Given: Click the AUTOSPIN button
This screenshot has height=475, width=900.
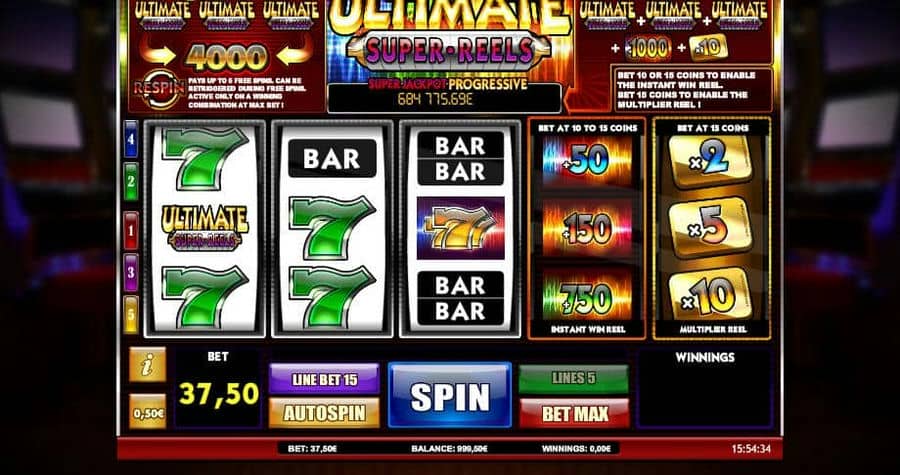Looking at the screenshot, I should pos(324,413).
